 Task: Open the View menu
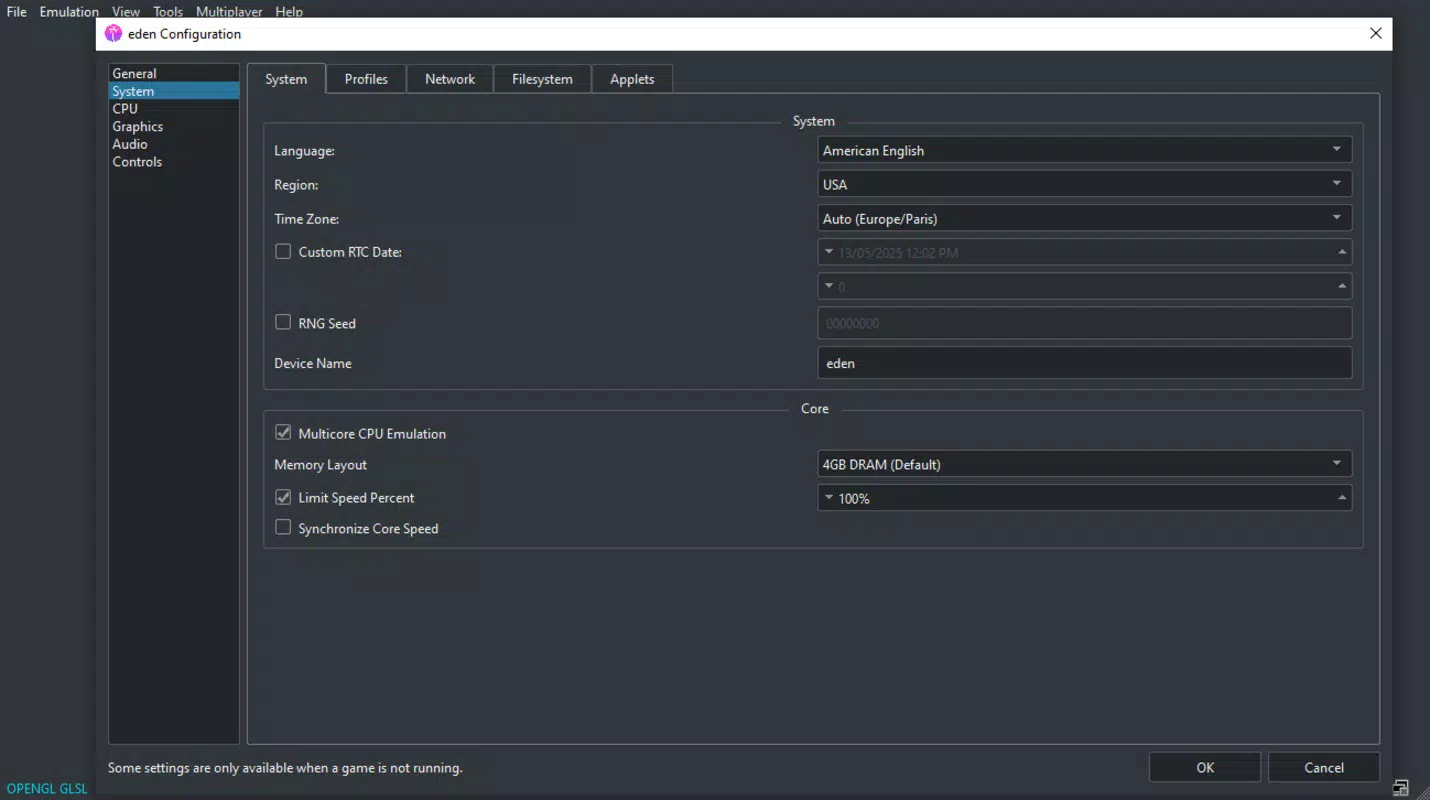[126, 11]
